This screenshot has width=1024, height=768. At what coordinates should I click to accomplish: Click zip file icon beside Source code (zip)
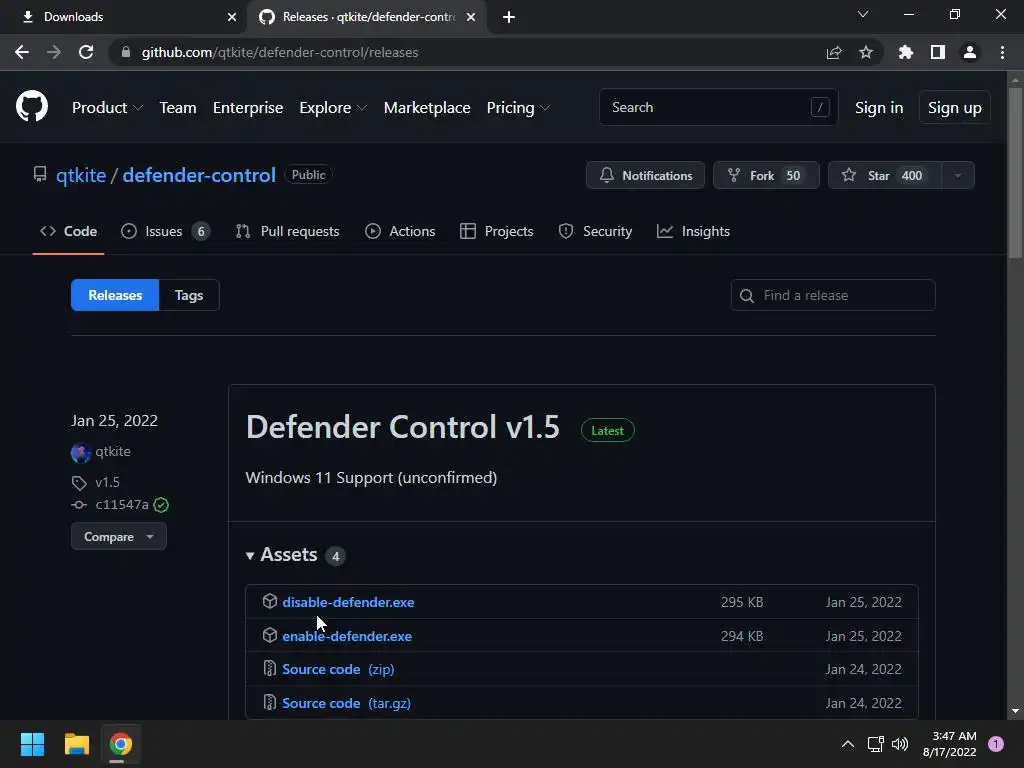tap(270, 668)
